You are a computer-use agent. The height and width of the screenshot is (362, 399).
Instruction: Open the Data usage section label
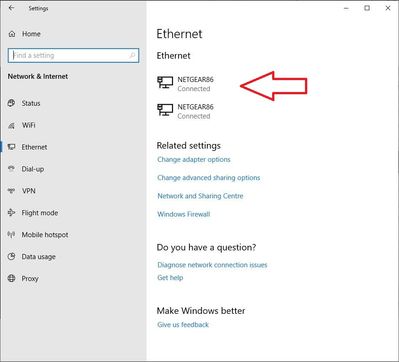coord(39,257)
